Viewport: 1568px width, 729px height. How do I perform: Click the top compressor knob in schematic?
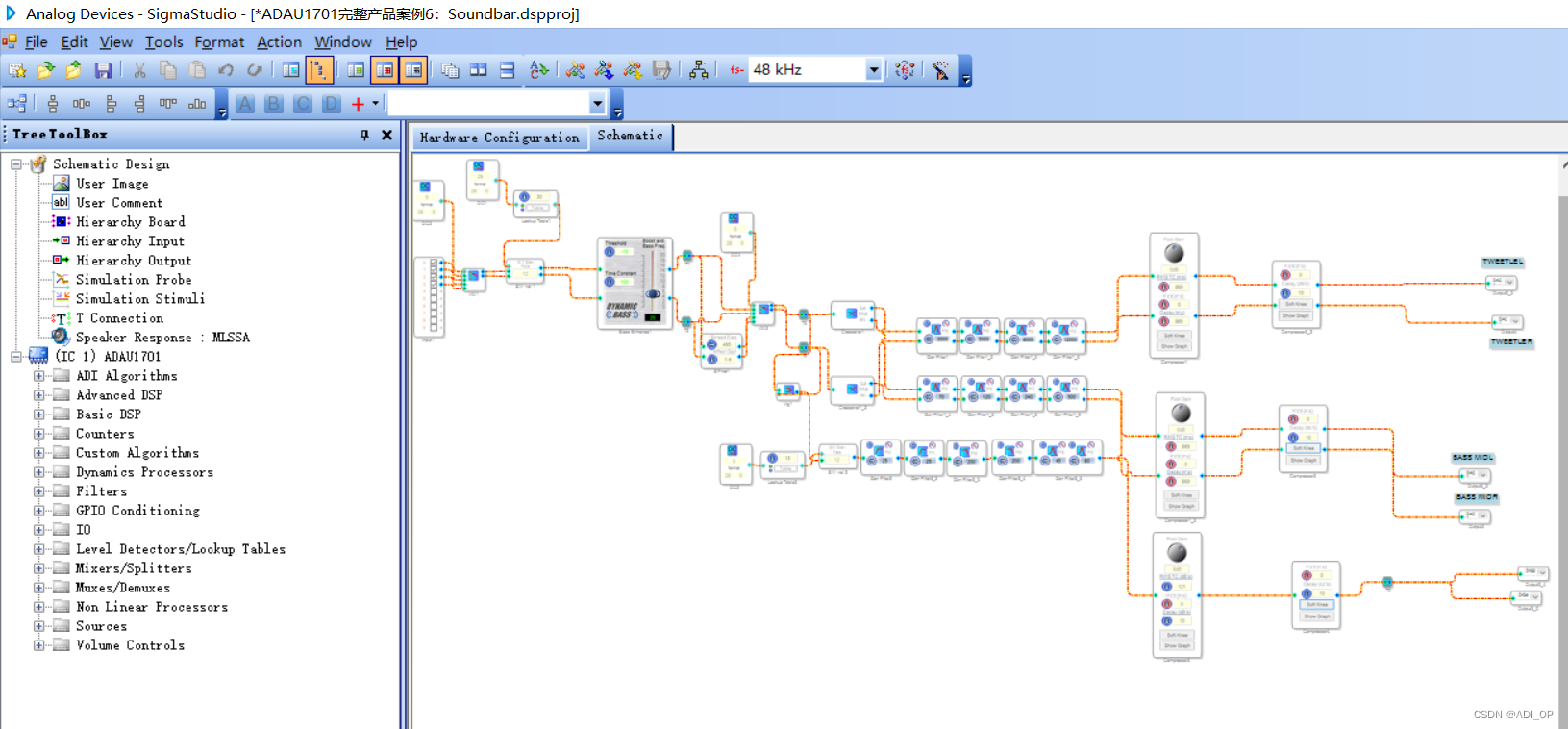point(1174,253)
